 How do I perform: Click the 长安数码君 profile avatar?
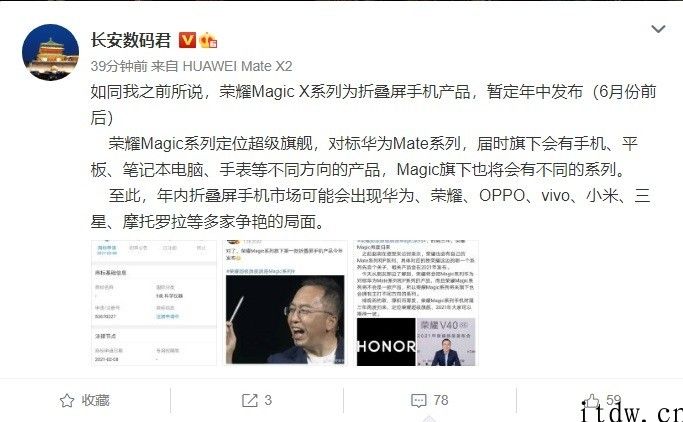point(51,52)
